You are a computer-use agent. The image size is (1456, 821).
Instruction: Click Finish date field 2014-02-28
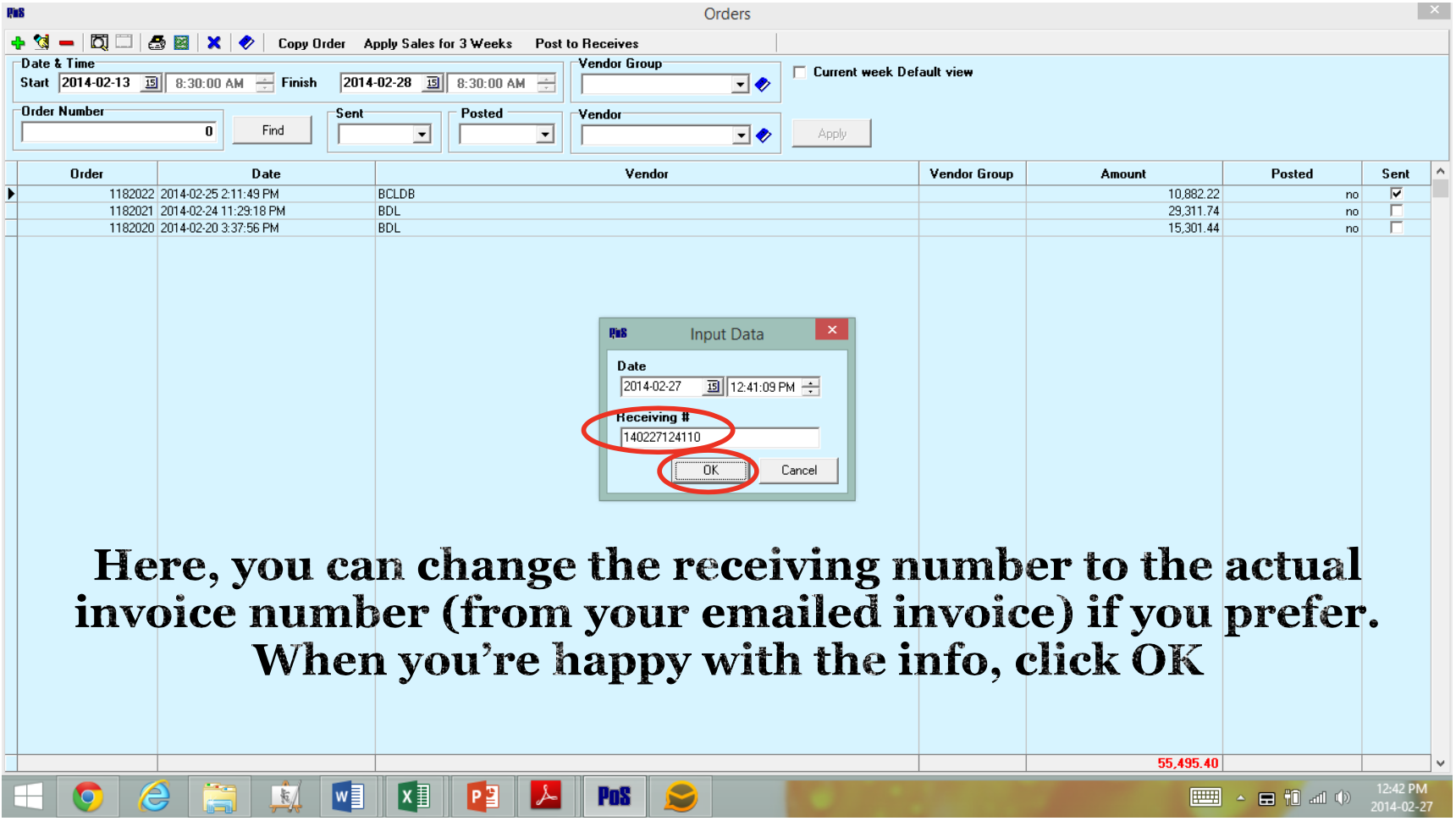(x=382, y=83)
